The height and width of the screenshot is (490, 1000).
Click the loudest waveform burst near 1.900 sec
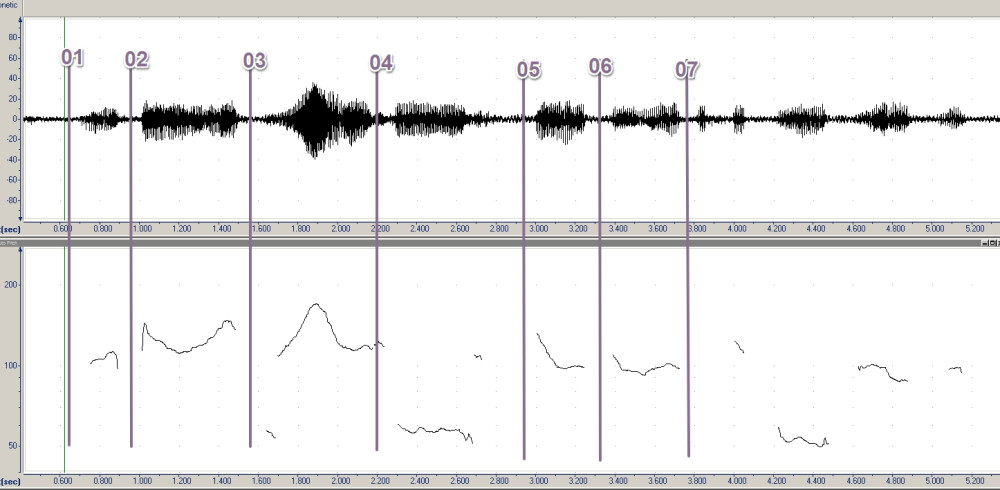coord(314,120)
